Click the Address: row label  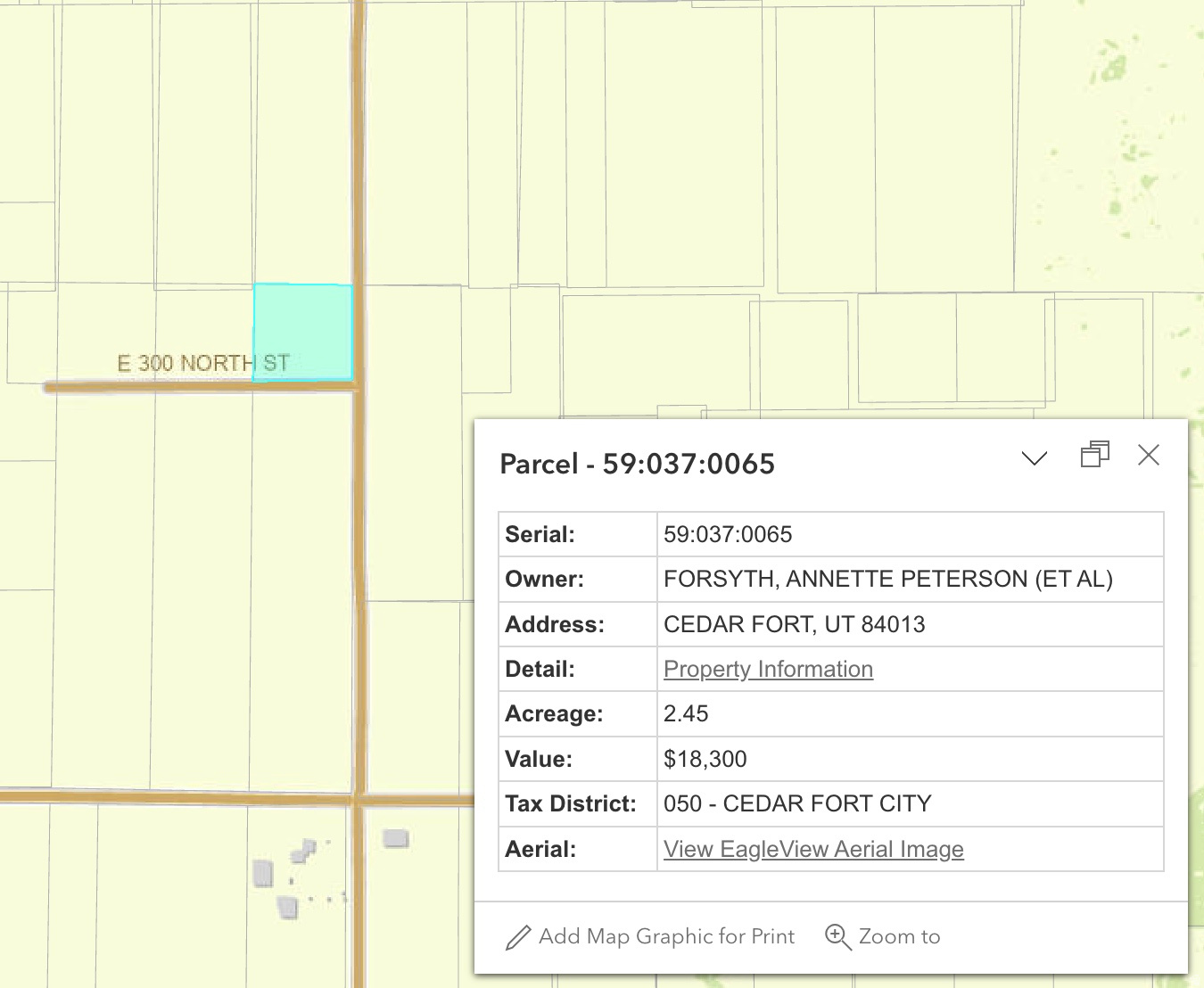click(x=554, y=624)
